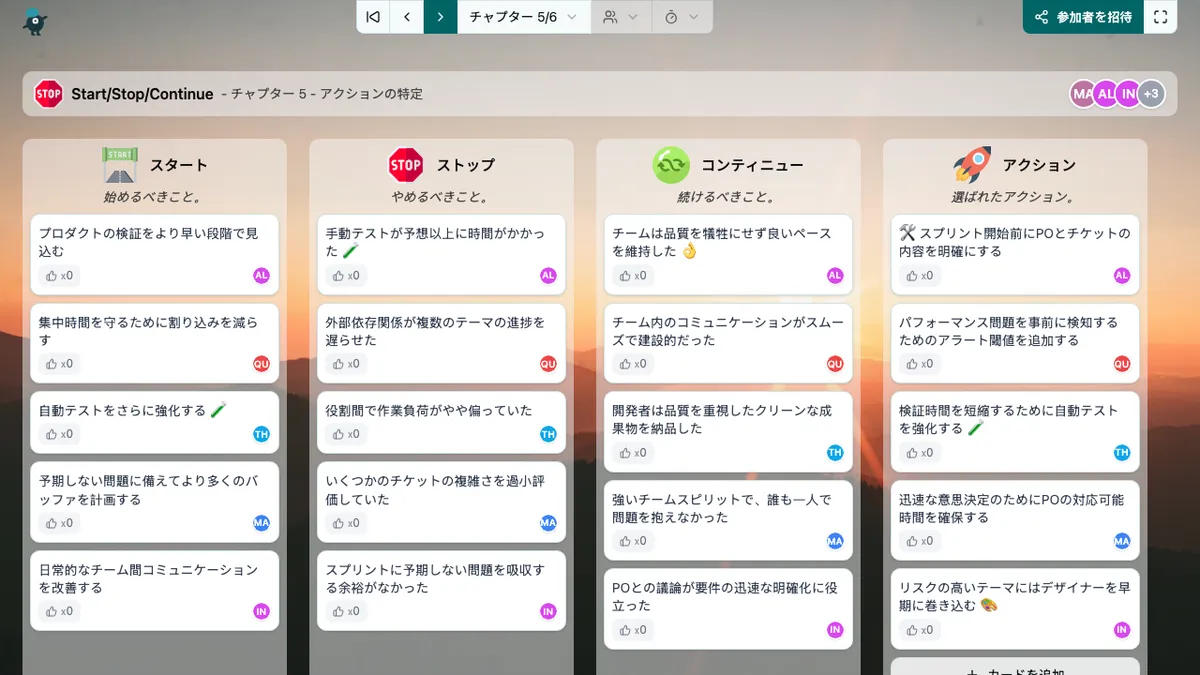Open the チャプター 5/6 dropdown
This screenshot has width=1200, height=675.
pyautogui.click(x=524, y=17)
